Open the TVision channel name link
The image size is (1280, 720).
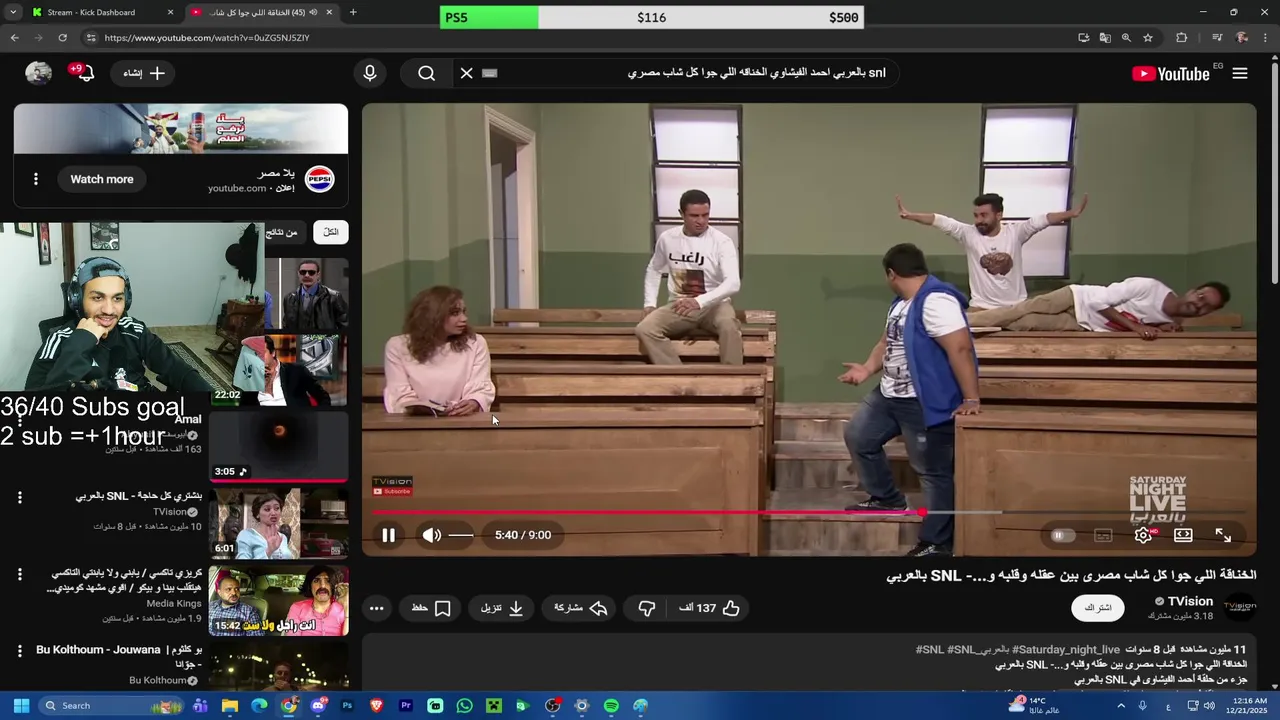coord(1190,601)
